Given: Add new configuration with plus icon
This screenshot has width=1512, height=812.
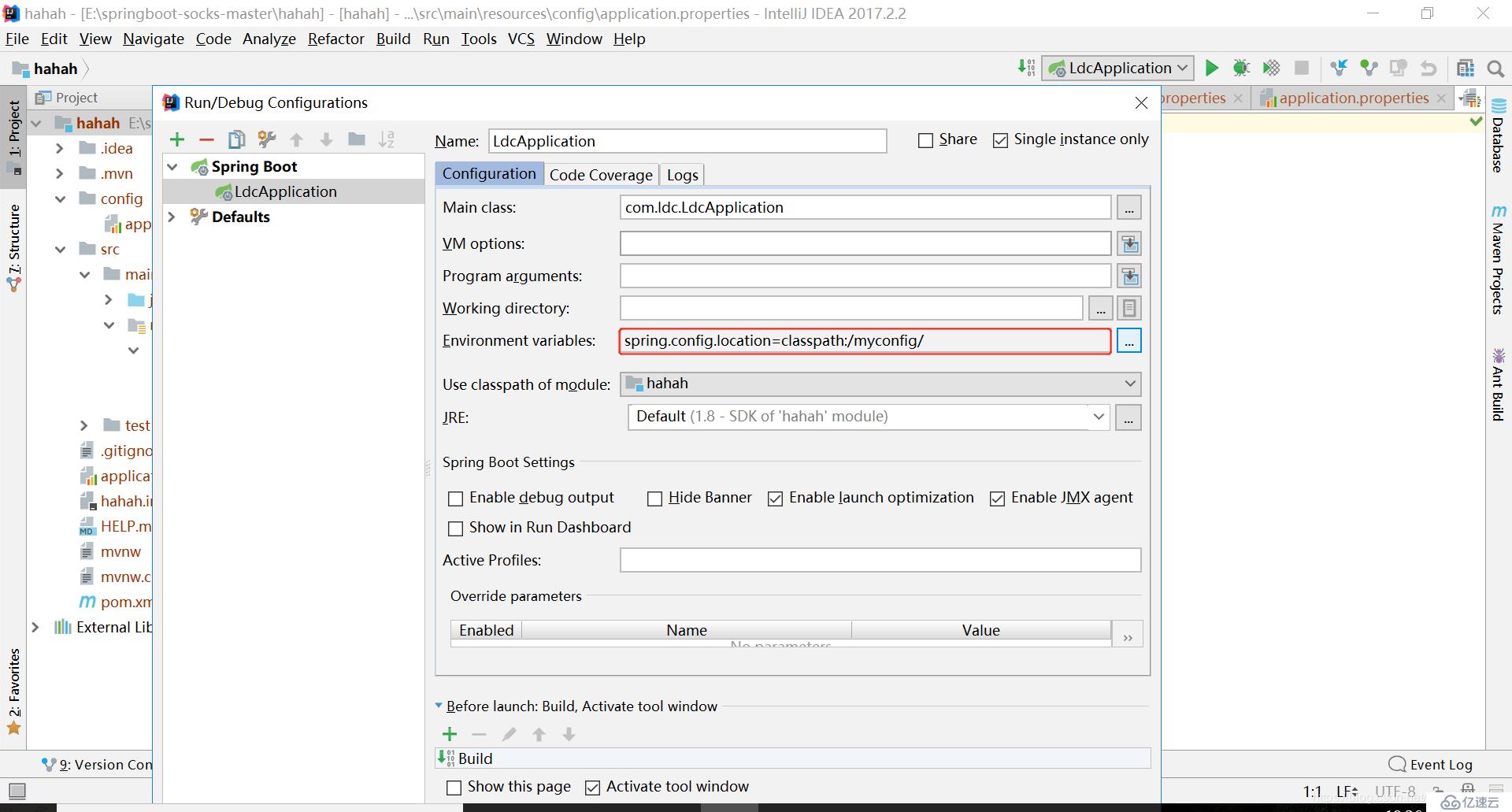Looking at the screenshot, I should pyautogui.click(x=177, y=139).
